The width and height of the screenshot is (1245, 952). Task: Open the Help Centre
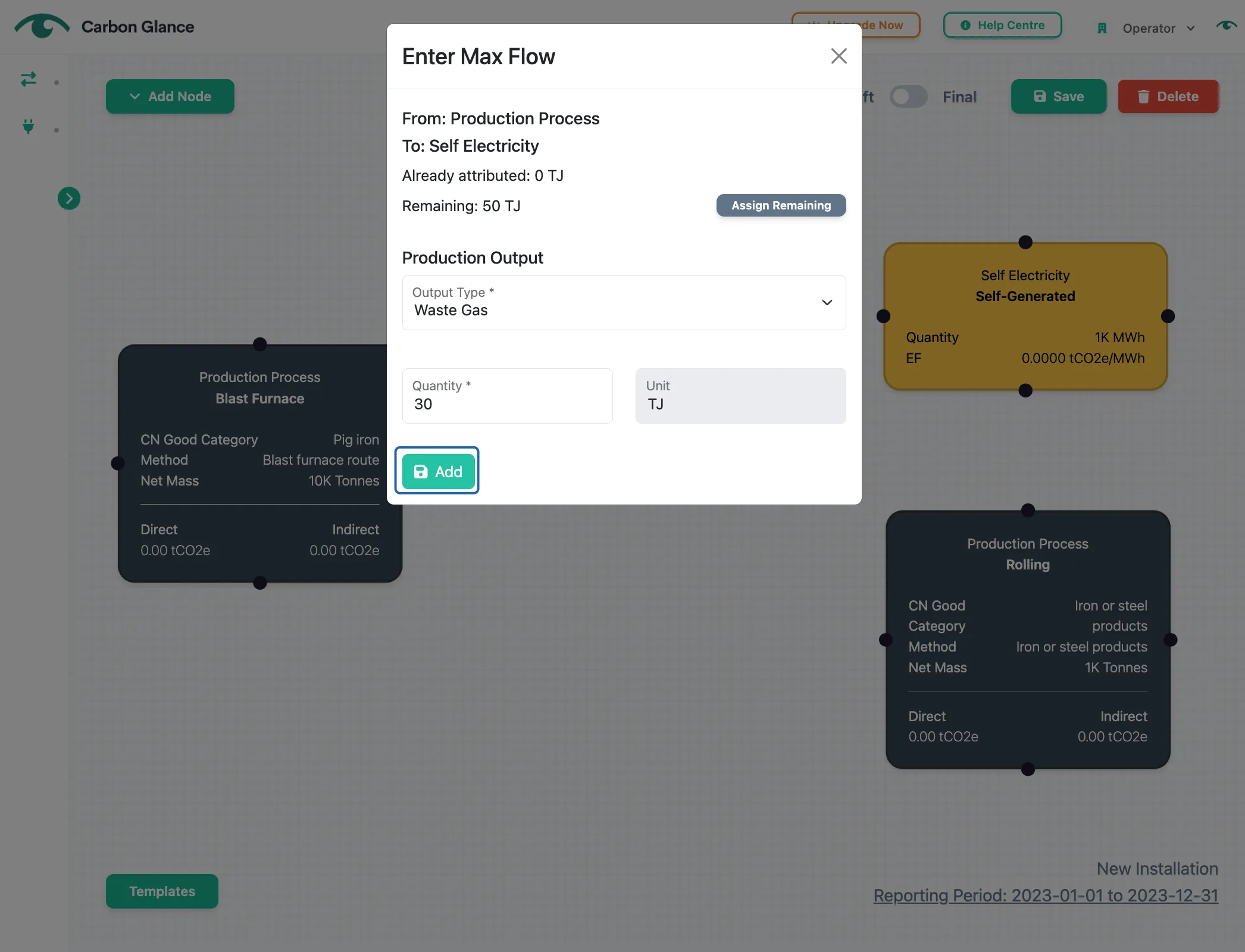coord(1002,25)
